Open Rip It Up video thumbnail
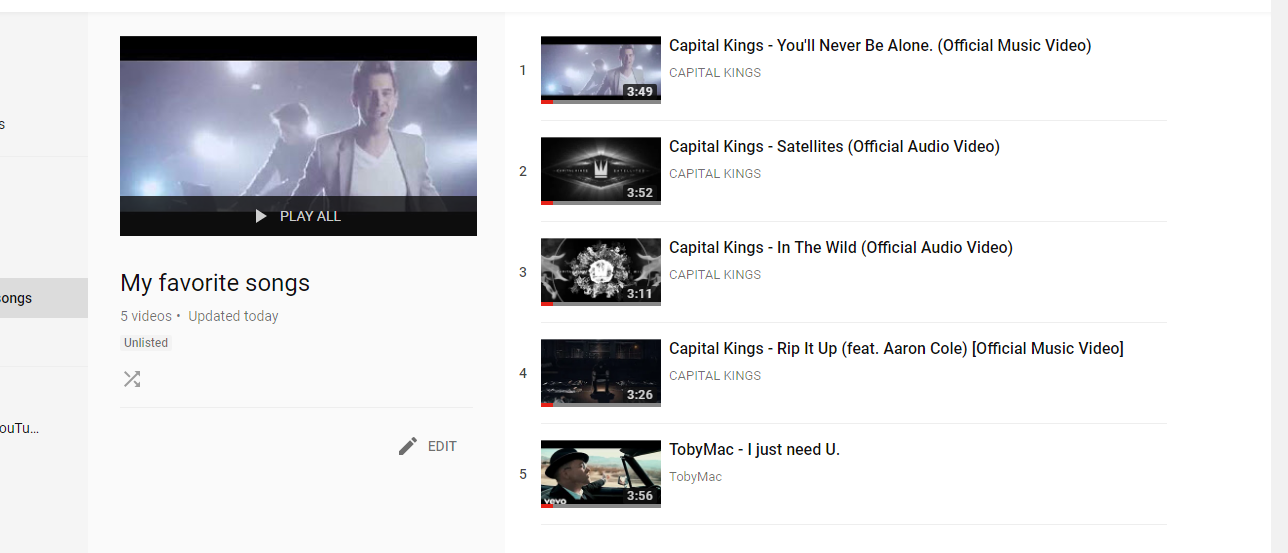 (601, 373)
